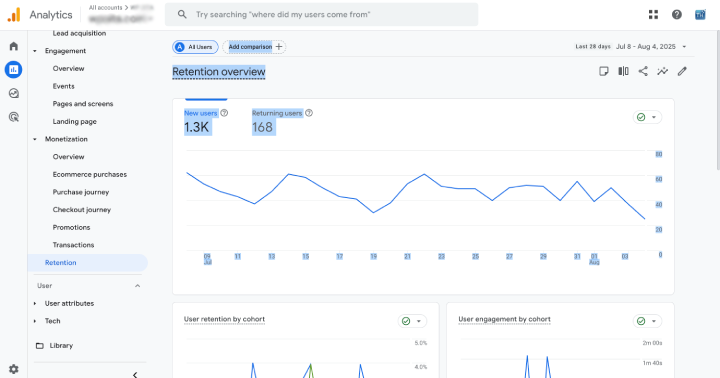Screen dimensions: 720x378
Task: Collapse the User collection chevron
Action: pos(137,286)
